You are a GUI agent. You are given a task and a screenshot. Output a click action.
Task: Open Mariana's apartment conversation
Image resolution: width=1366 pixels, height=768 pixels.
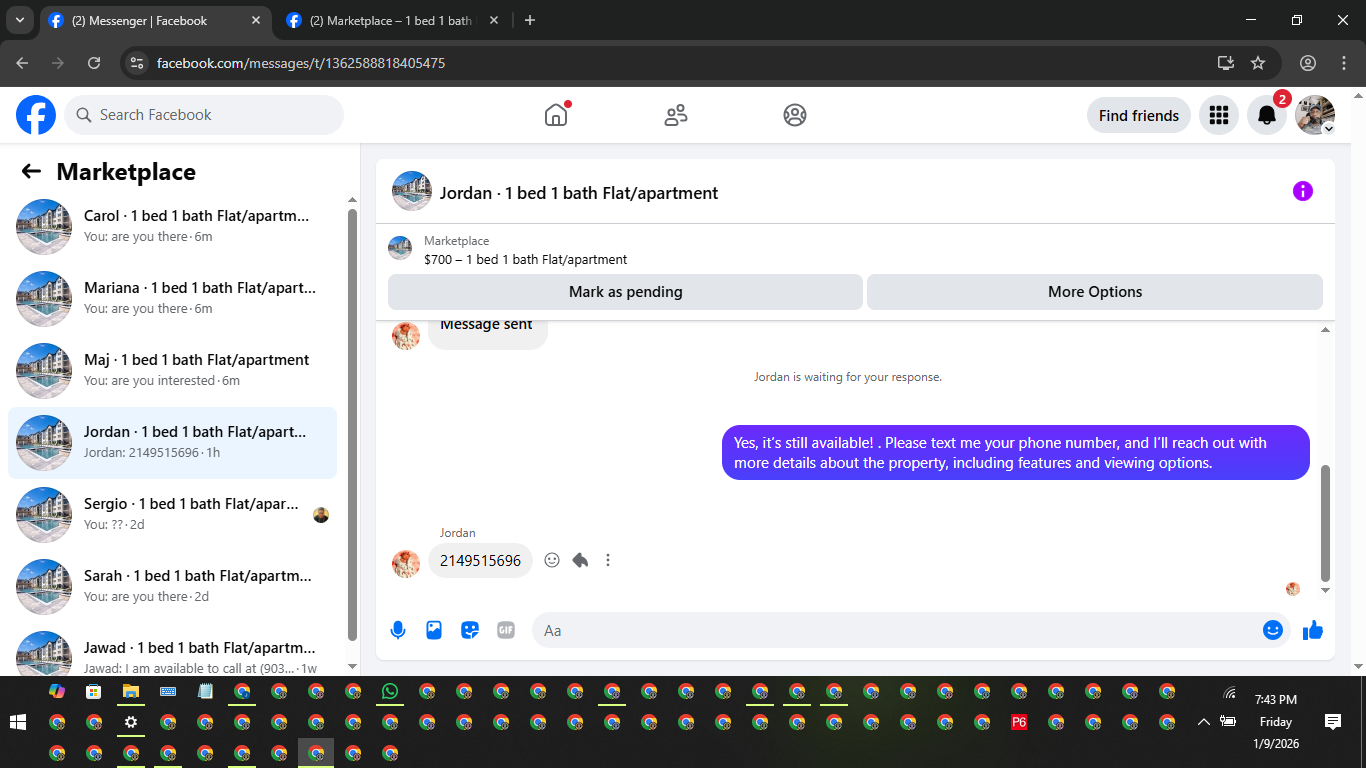click(x=172, y=298)
